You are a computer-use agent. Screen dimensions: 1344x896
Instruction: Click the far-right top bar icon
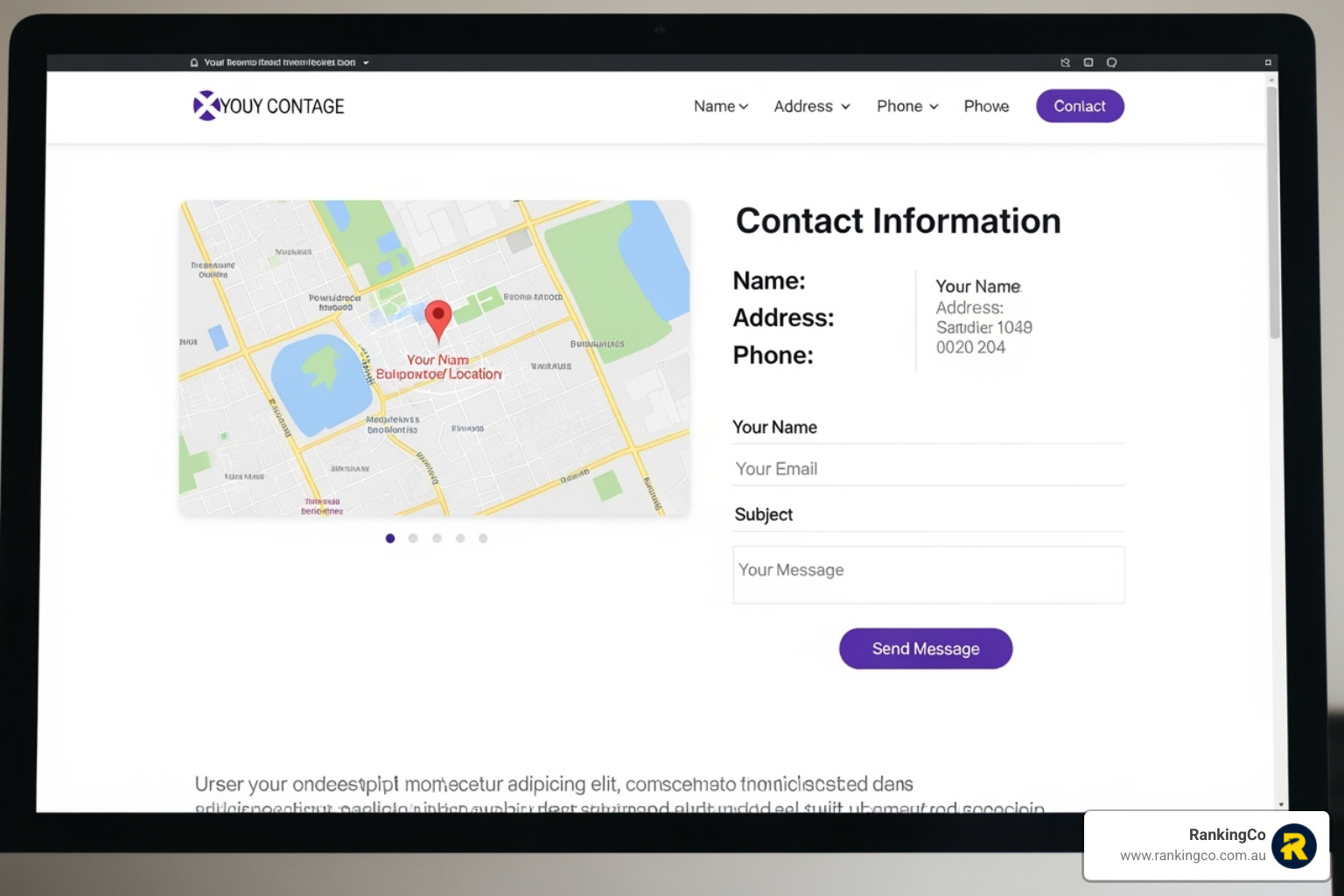pos(1268,63)
